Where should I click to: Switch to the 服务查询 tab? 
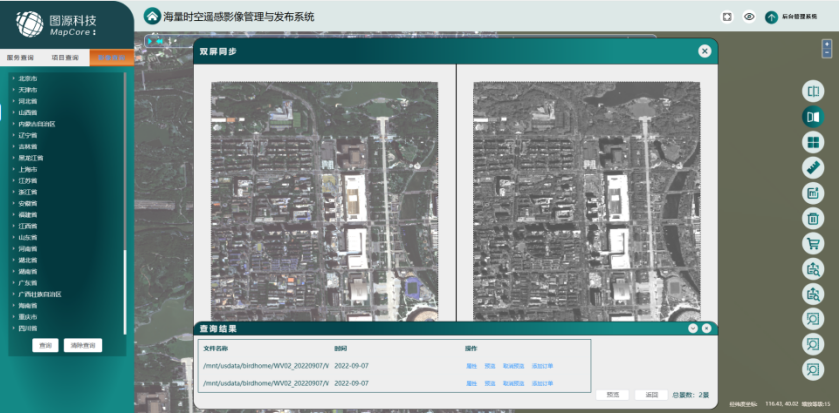[21, 58]
